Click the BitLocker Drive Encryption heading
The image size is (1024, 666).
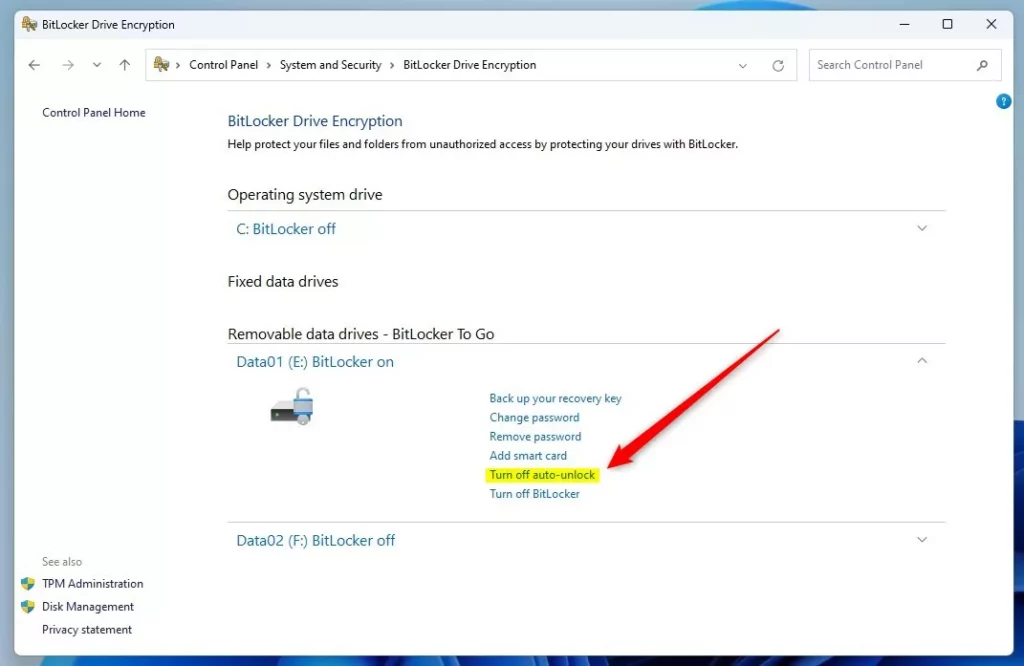pos(315,121)
